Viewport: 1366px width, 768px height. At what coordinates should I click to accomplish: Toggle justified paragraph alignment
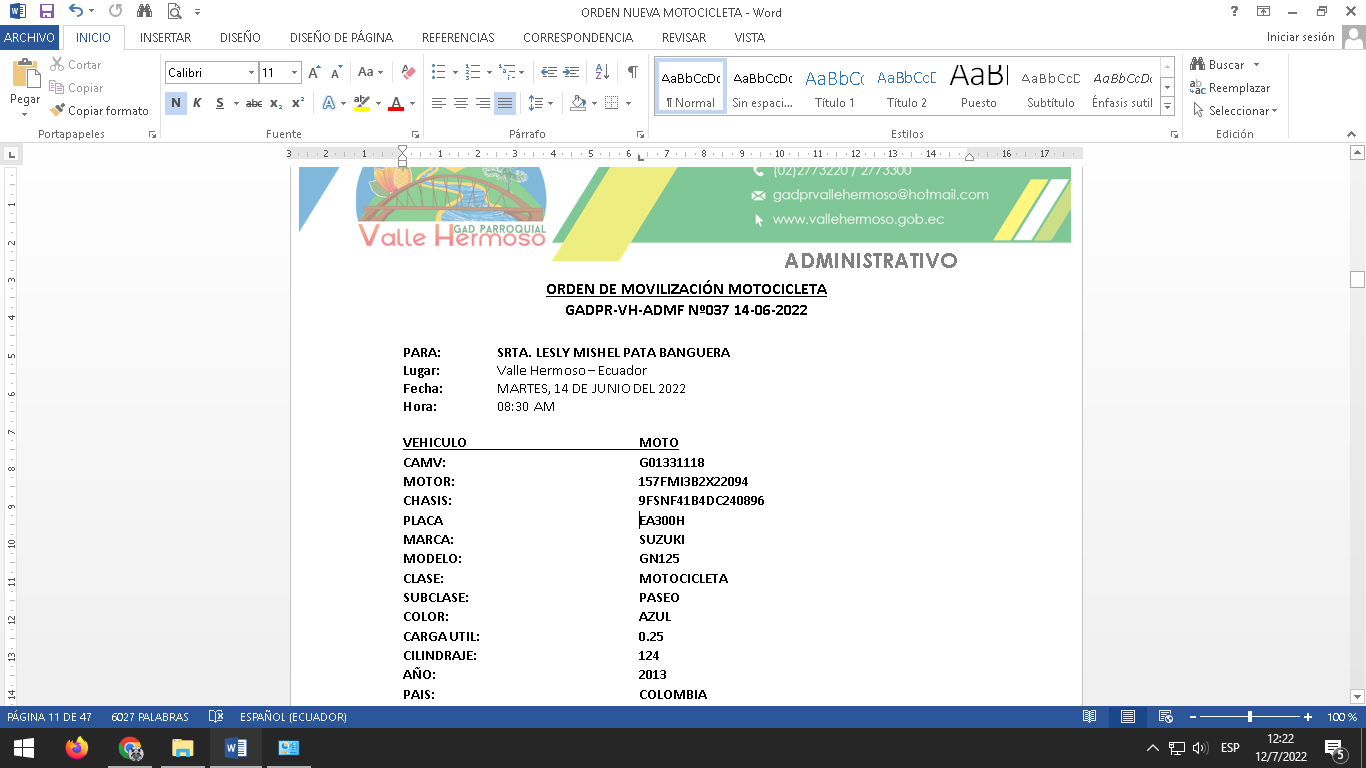point(505,103)
